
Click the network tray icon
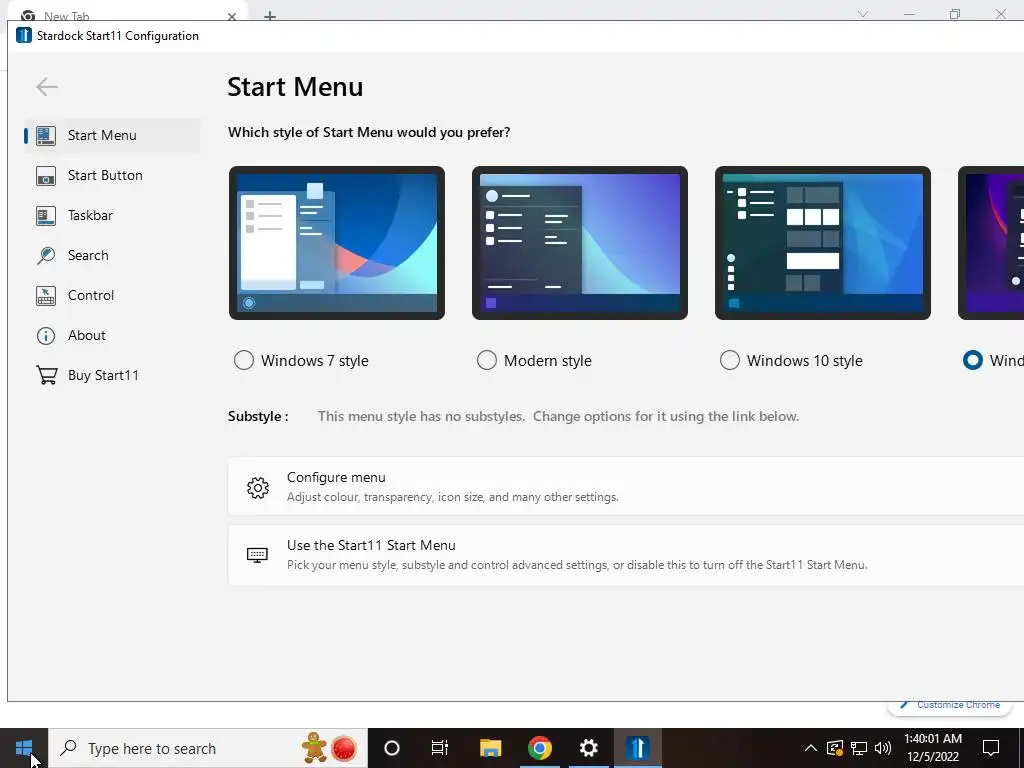point(859,748)
